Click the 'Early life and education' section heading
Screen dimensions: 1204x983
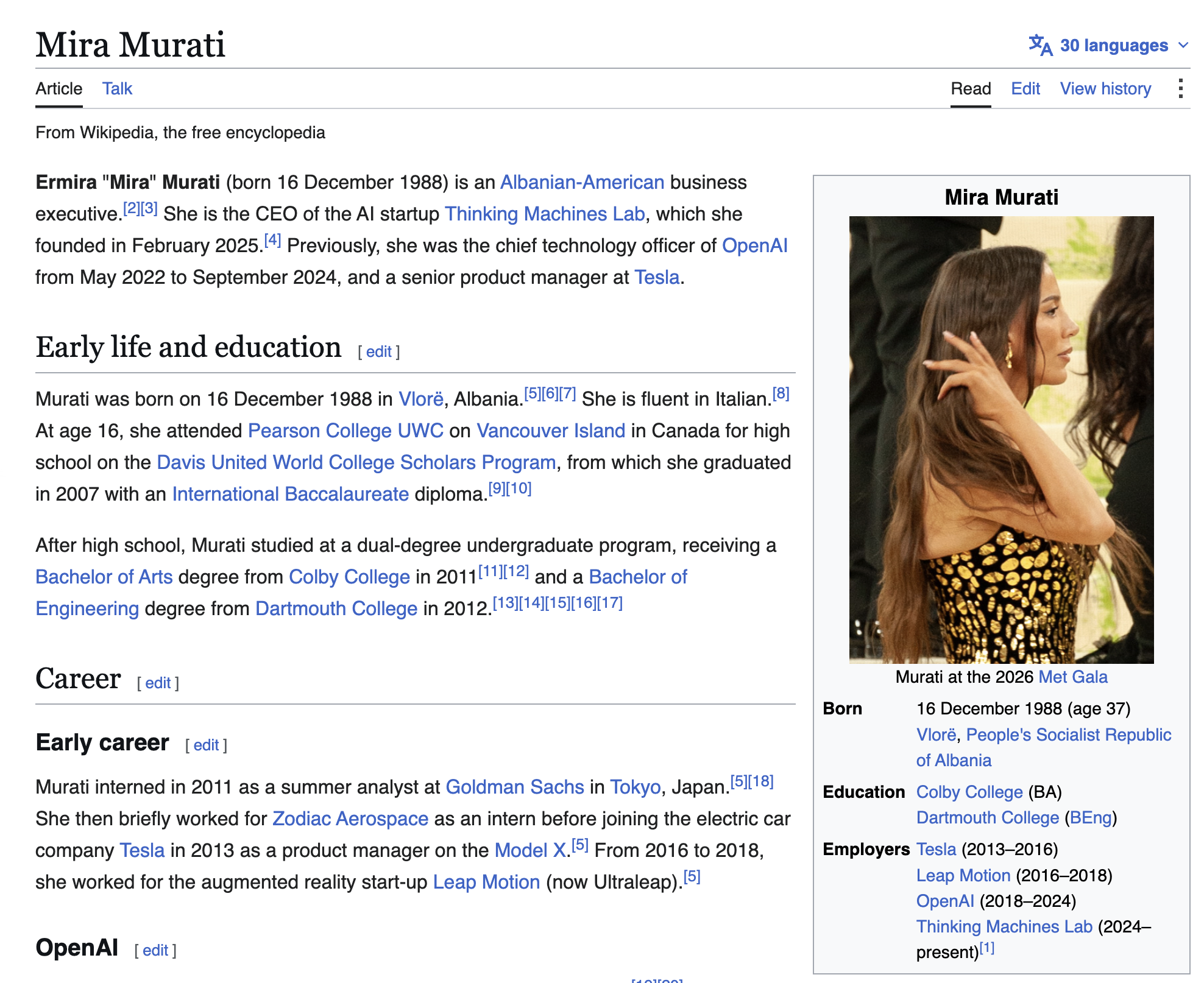(x=188, y=347)
